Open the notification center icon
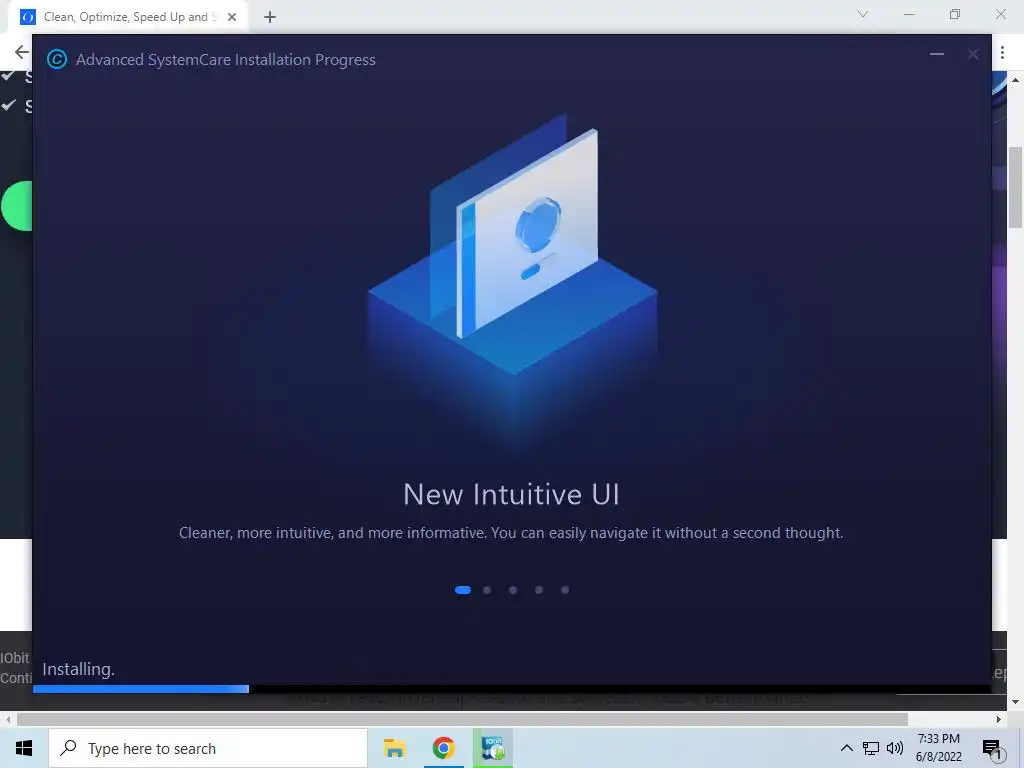The width and height of the screenshot is (1024, 768). (x=992, y=749)
